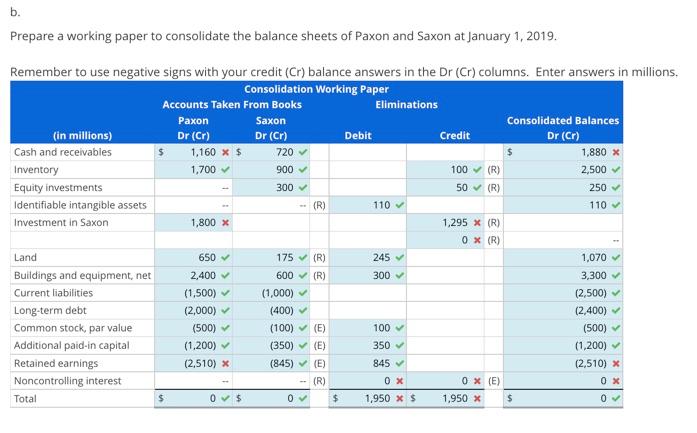Screen dimensions: 697x433
Task: Select Paxon Land field showing 650
Action: point(193,258)
